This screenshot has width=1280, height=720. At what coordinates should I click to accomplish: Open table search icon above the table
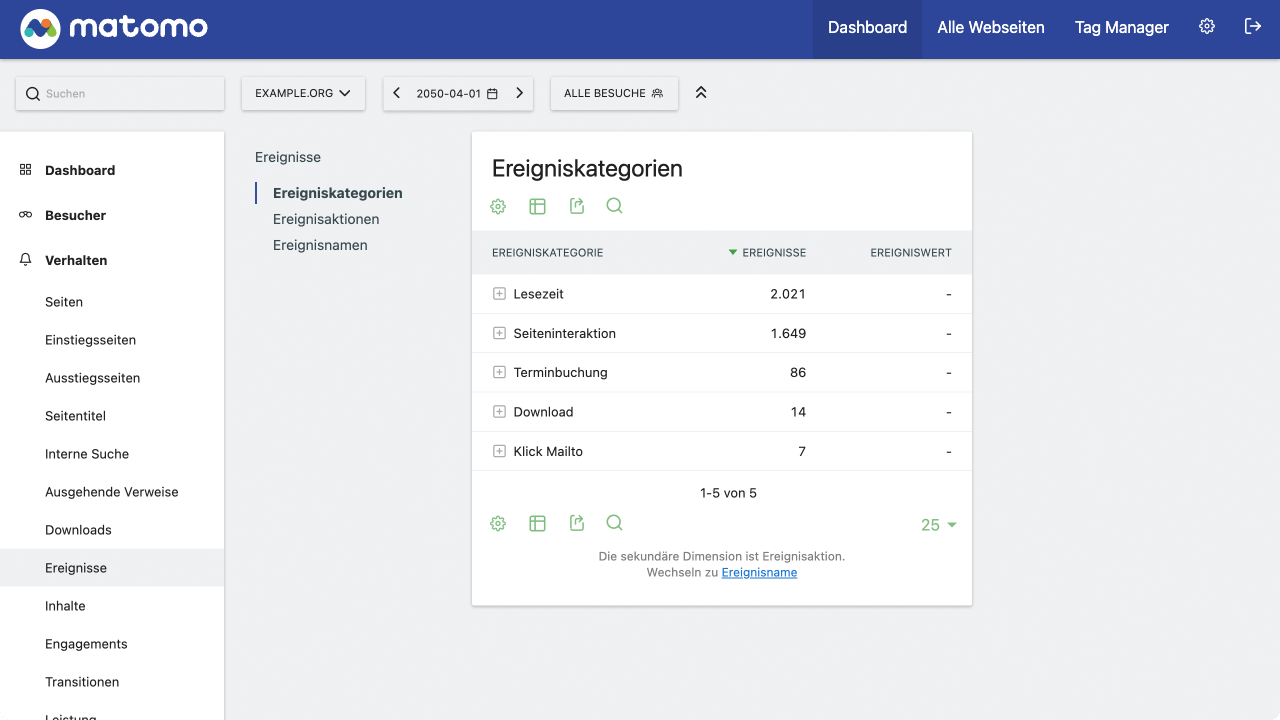click(x=615, y=206)
